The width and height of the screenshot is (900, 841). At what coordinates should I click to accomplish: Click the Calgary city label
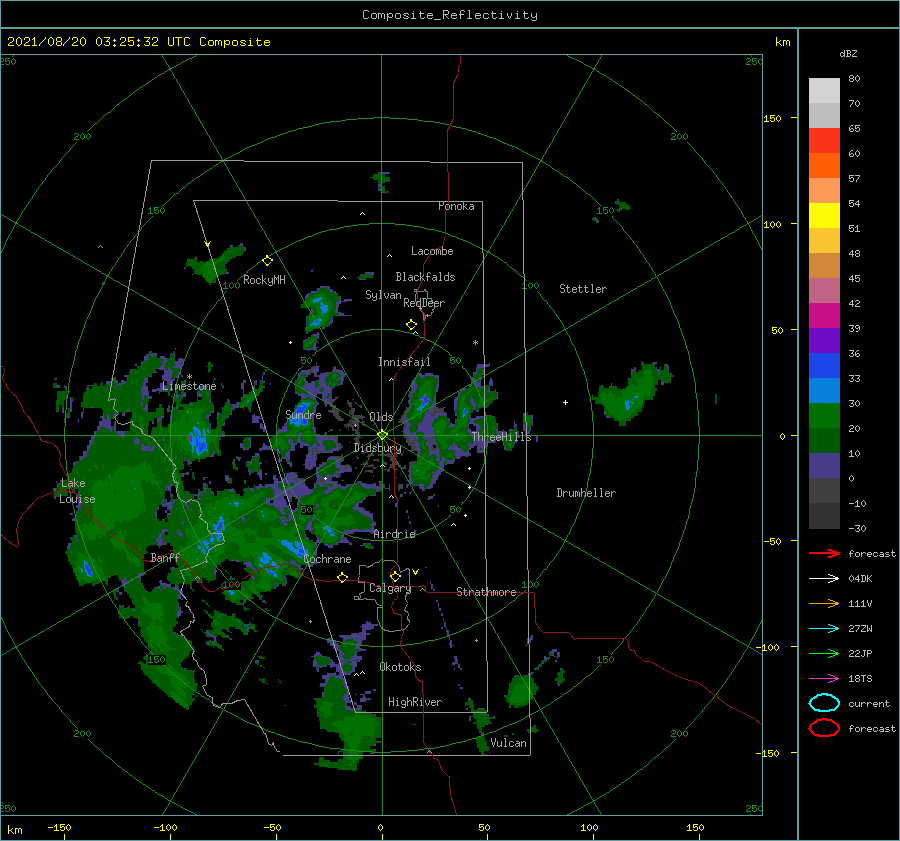pyautogui.click(x=390, y=588)
